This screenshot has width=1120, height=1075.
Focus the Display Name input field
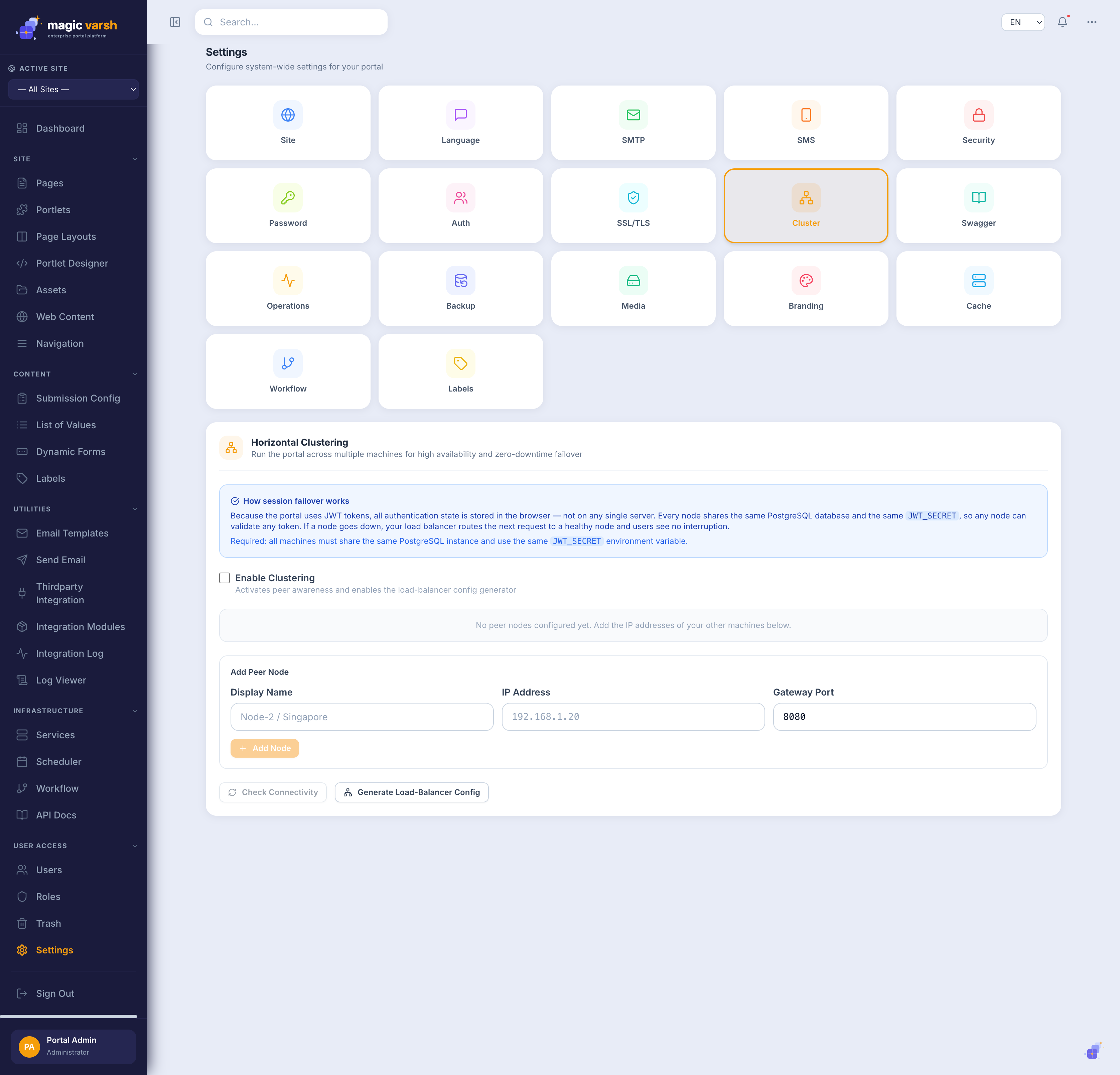[362, 717]
